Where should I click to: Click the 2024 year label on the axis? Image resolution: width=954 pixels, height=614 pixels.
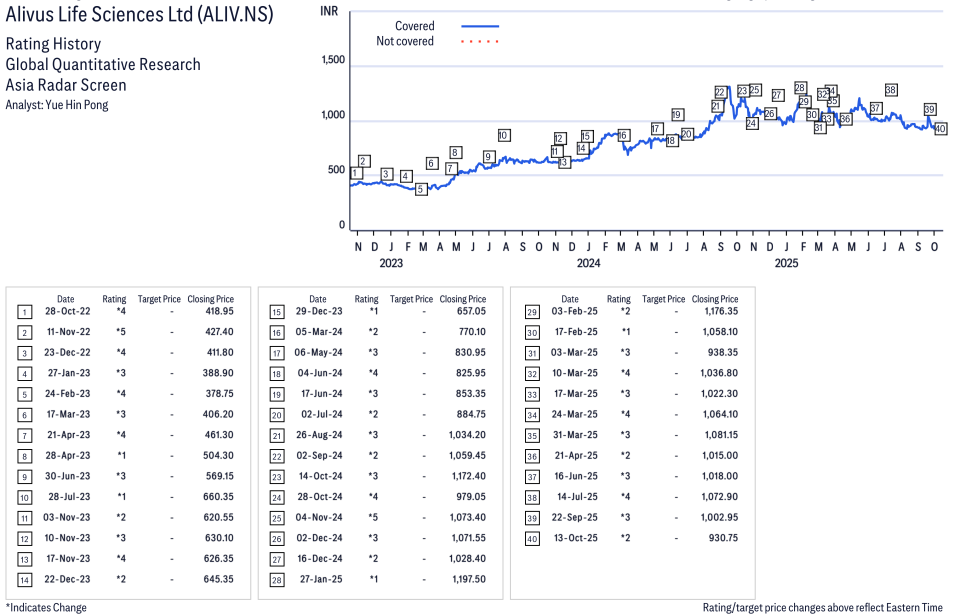[588, 264]
